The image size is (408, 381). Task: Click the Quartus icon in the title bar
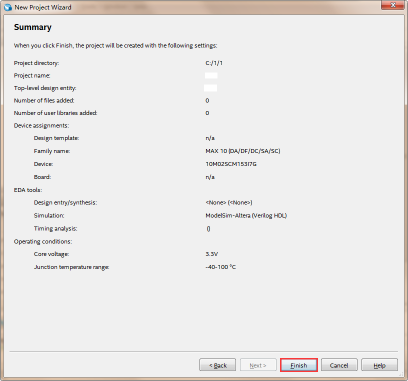tap(8, 7)
